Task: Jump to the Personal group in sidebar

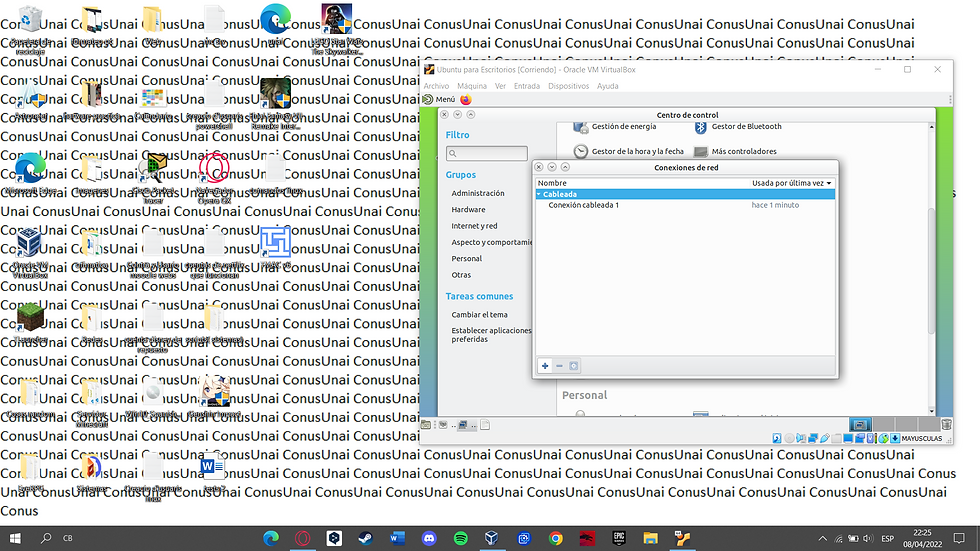Action: (x=466, y=259)
